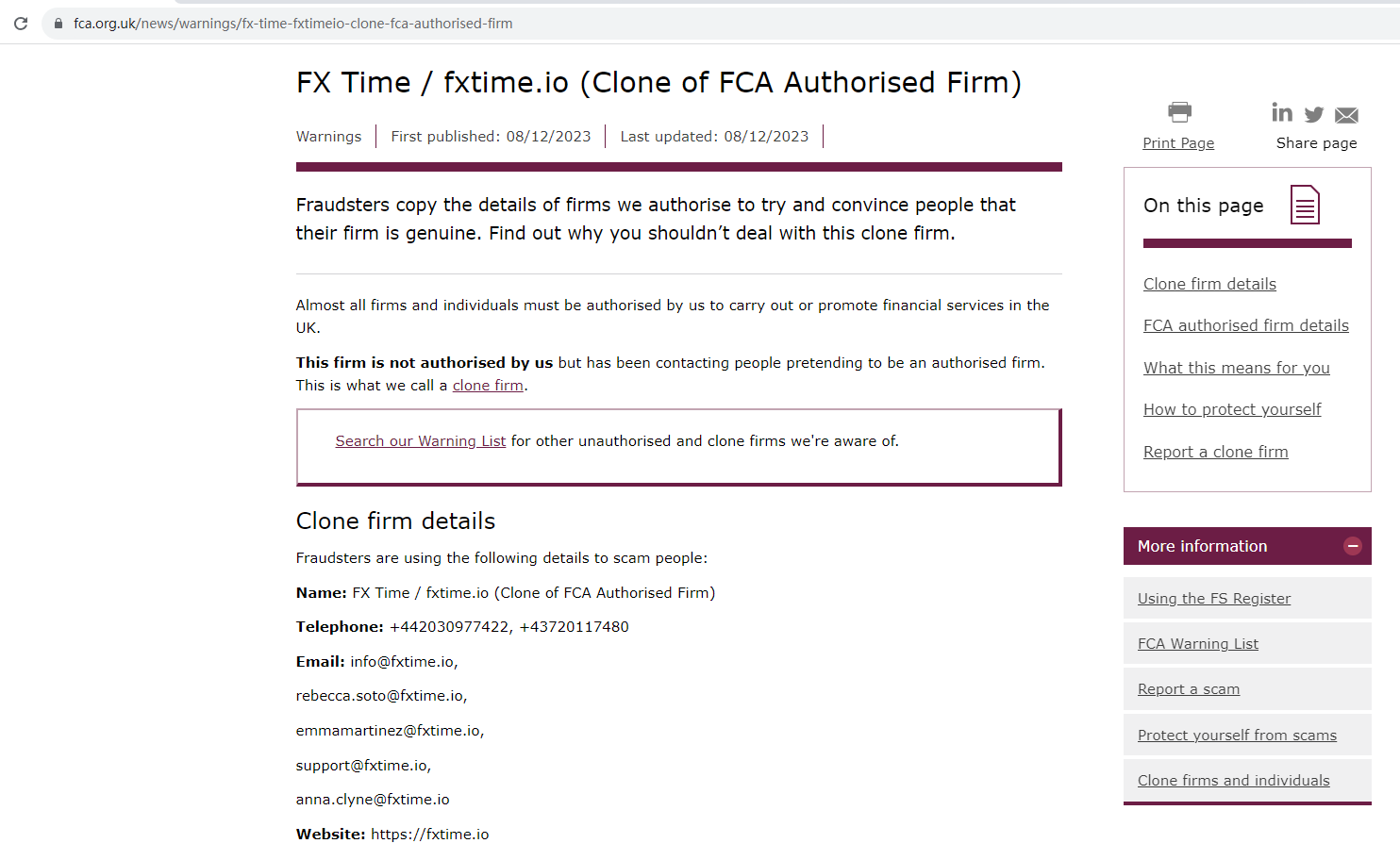The height and width of the screenshot is (860, 1400).
Task: Collapse the More information section
Action: (x=1352, y=546)
